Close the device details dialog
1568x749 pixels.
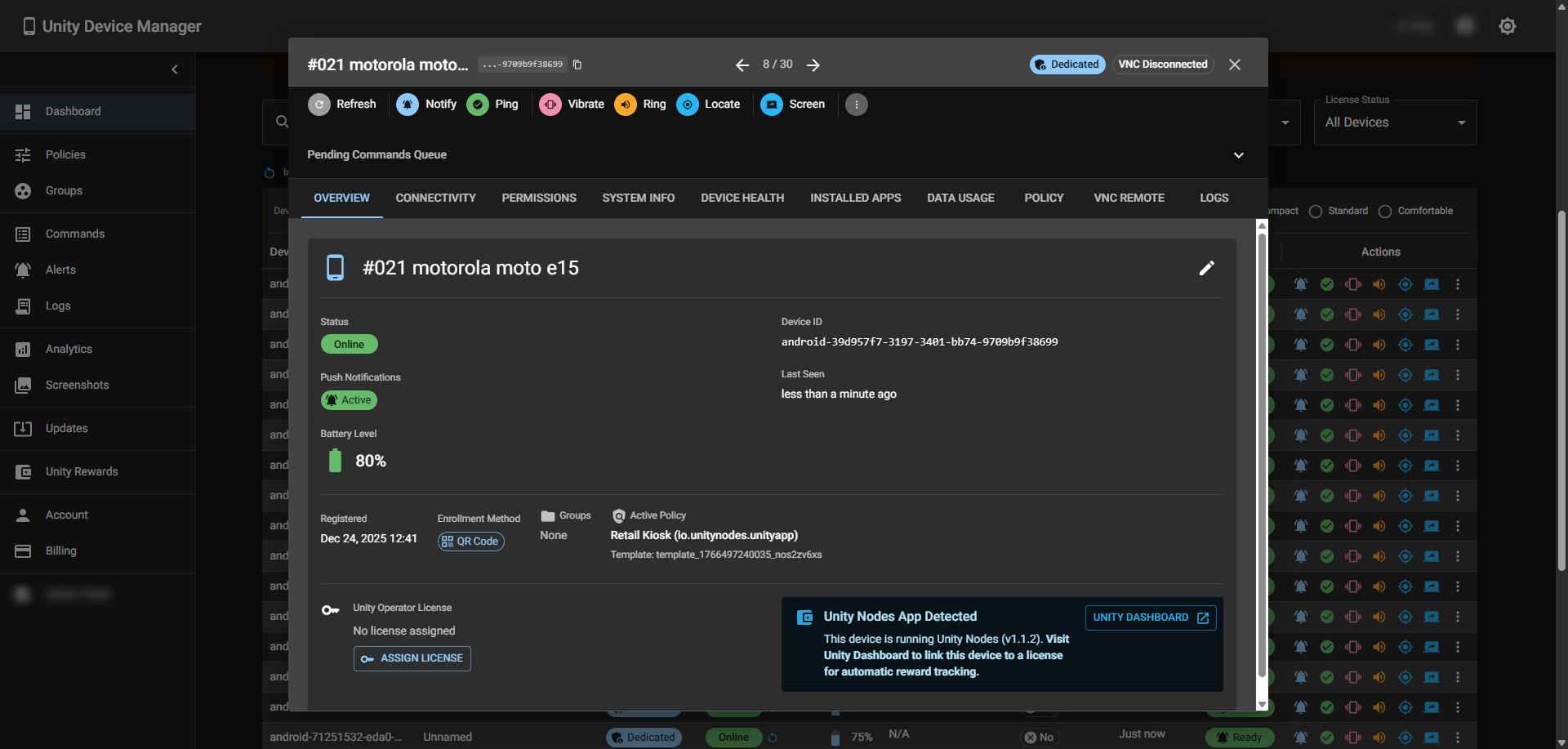[1235, 65]
